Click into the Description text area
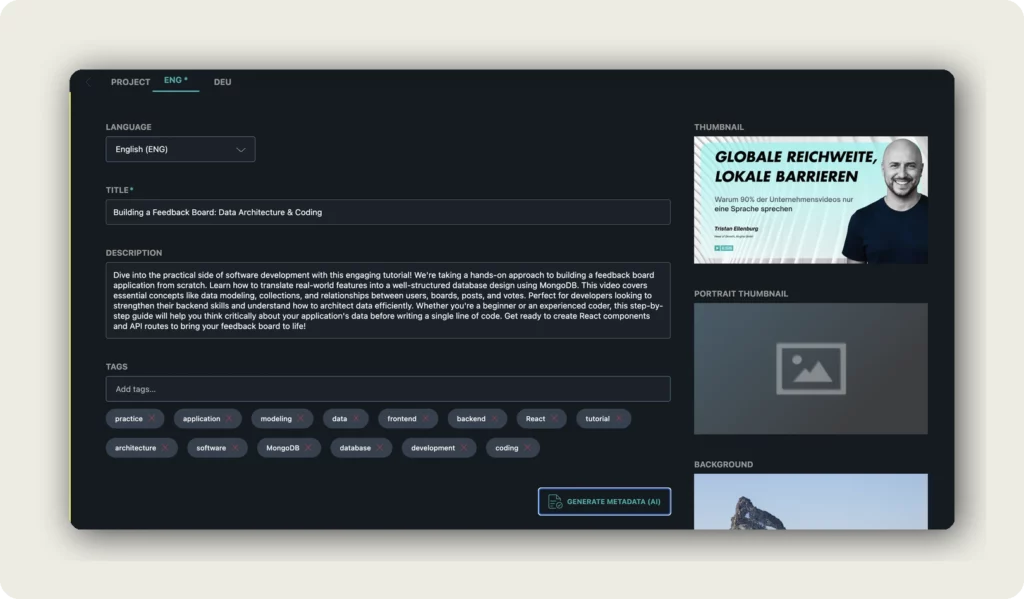Viewport: 1024px width, 599px height. coord(388,300)
